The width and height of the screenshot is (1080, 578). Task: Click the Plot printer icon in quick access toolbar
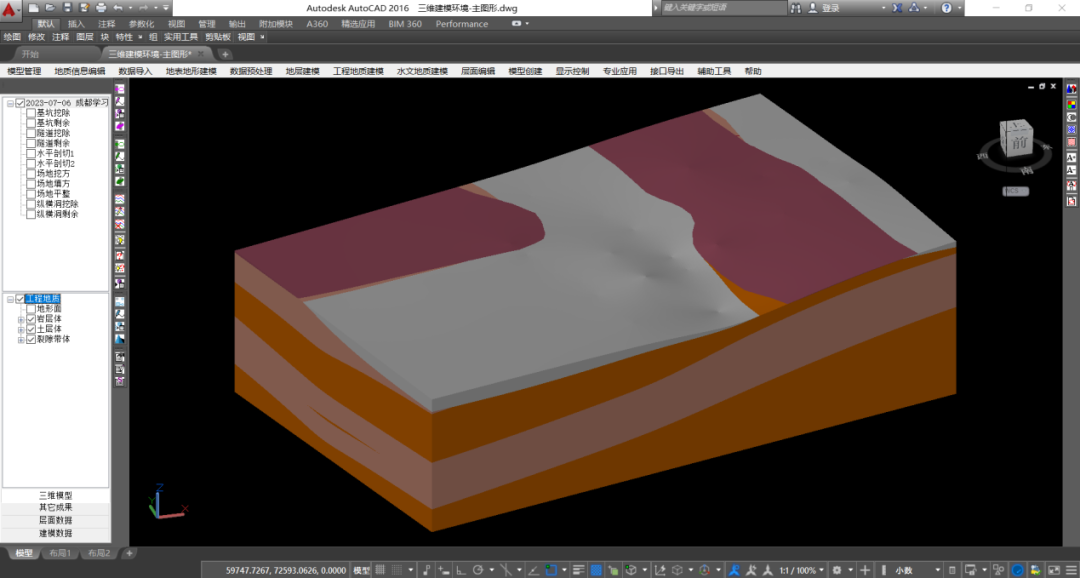[x=100, y=8]
